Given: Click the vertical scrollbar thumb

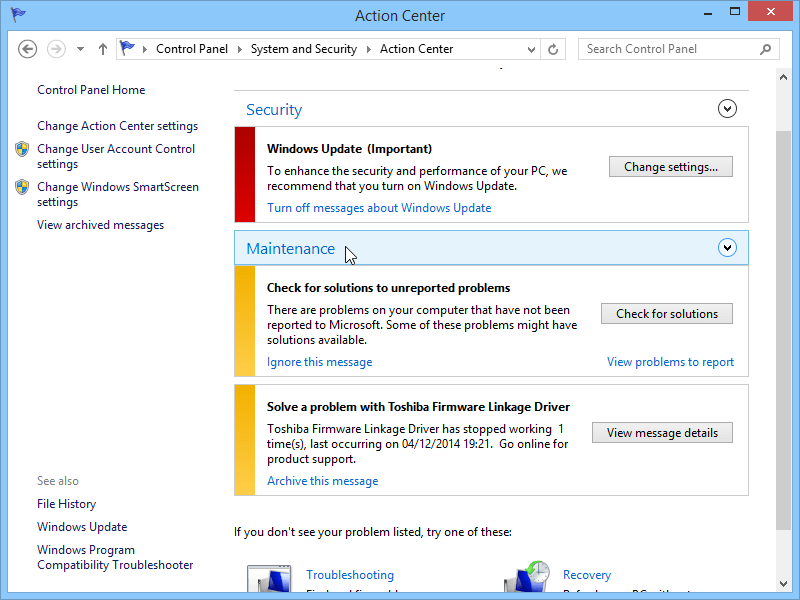Looking at the screenshot, I should (783, 330).
